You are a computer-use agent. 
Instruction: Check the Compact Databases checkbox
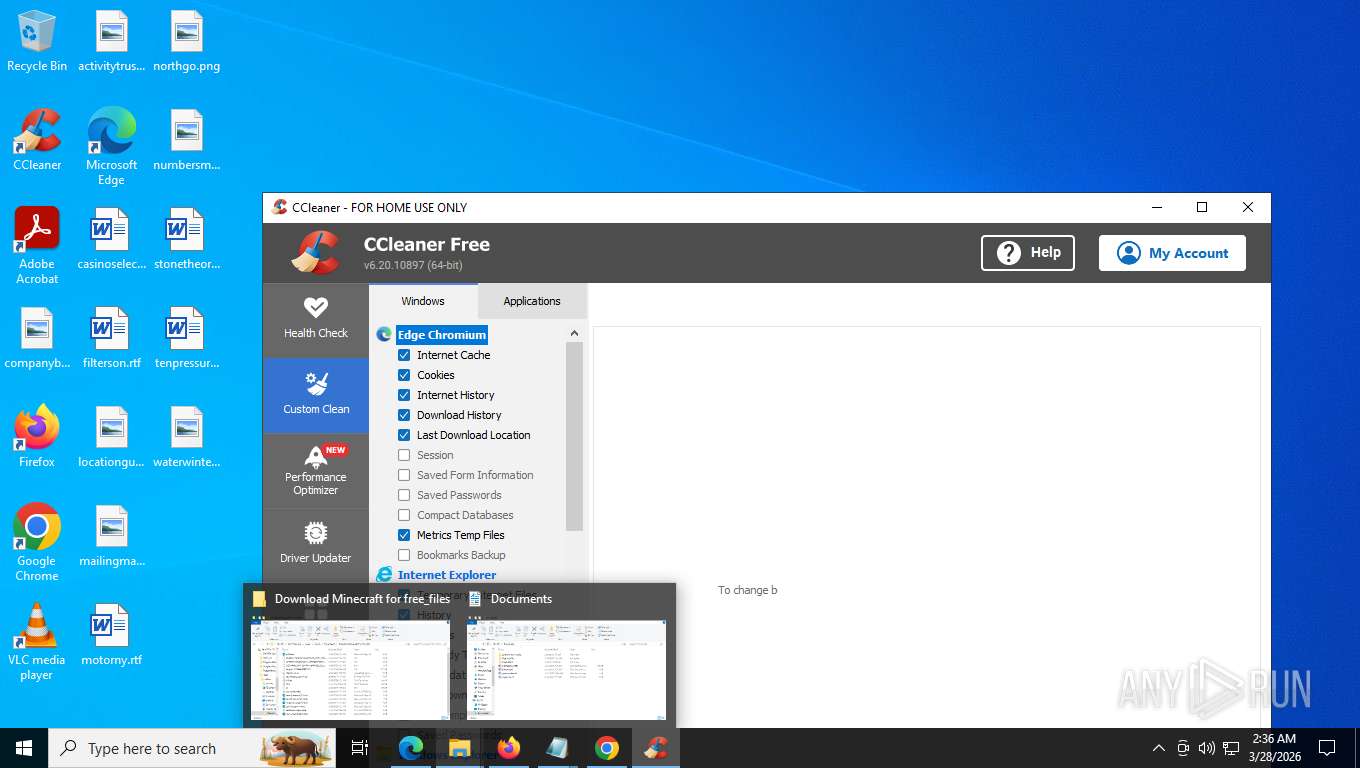(x=404, y=515)
